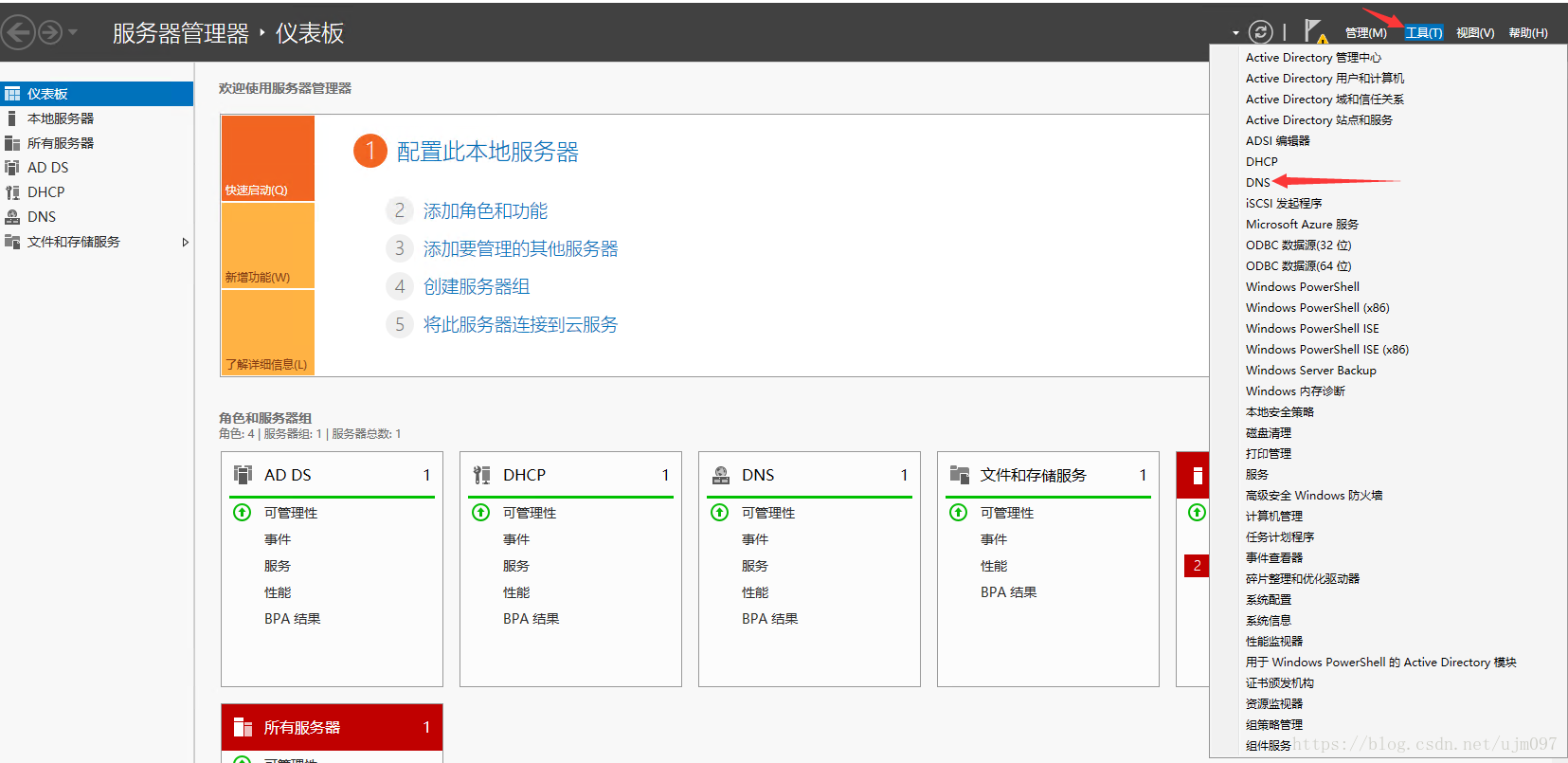Select 文件和存储服务 in the sidebar

tap(97, 242)
